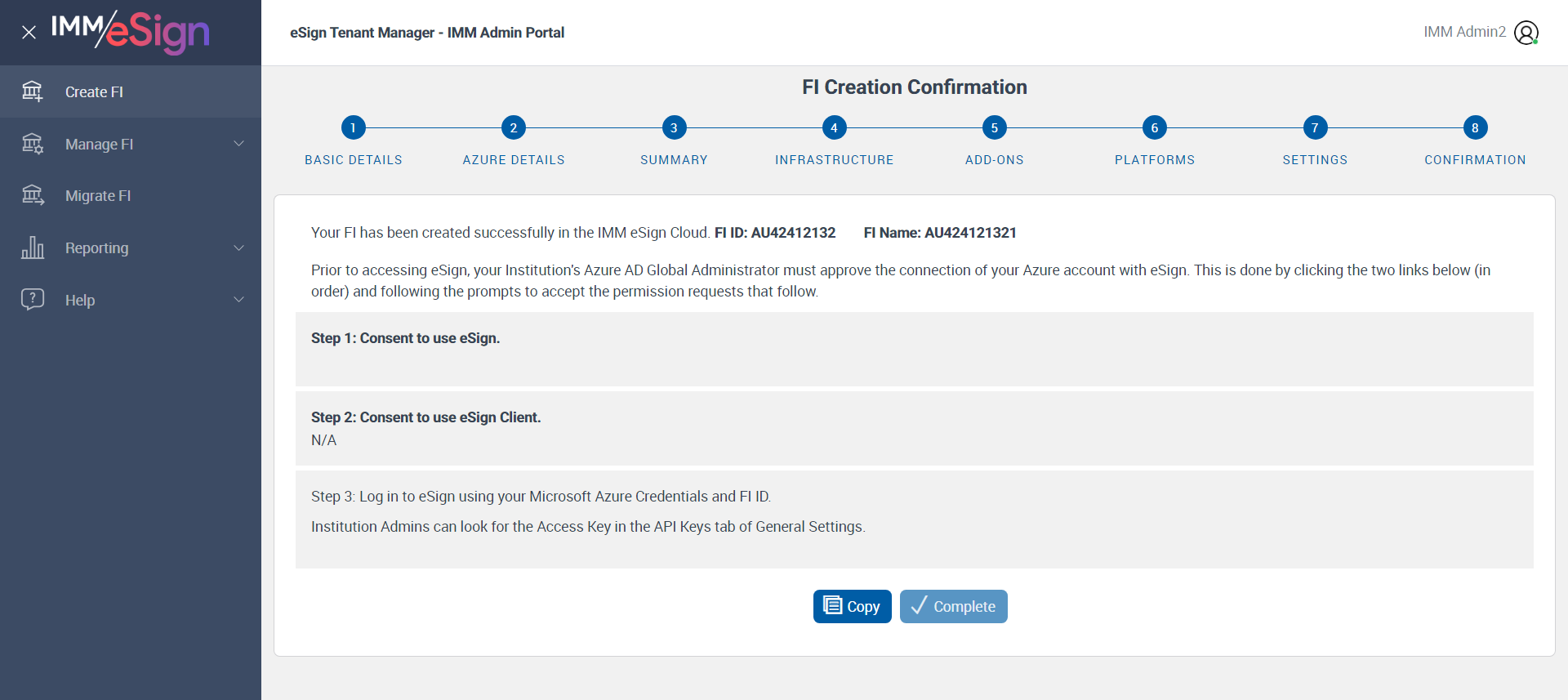Expand the Reporting submenu chevron
Screen dimensions: 1568x700
tap(239, 247)
